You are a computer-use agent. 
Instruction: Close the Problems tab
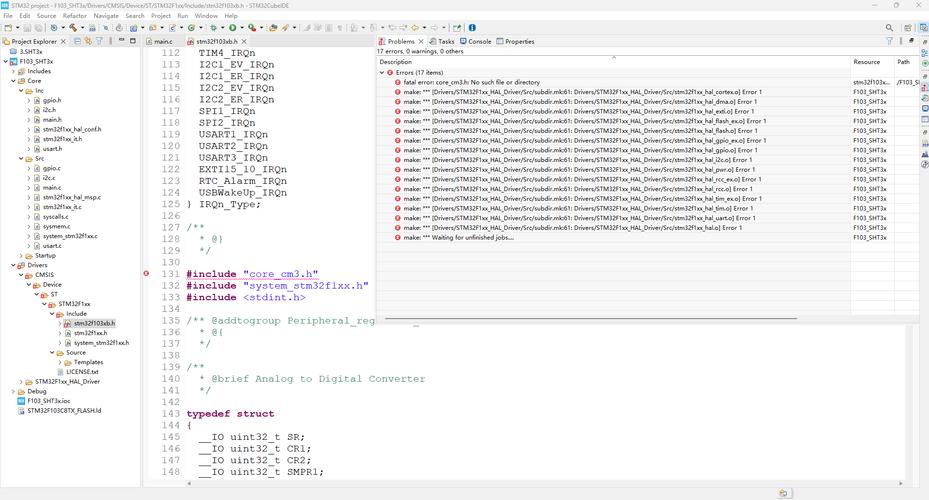coord(421,41)
